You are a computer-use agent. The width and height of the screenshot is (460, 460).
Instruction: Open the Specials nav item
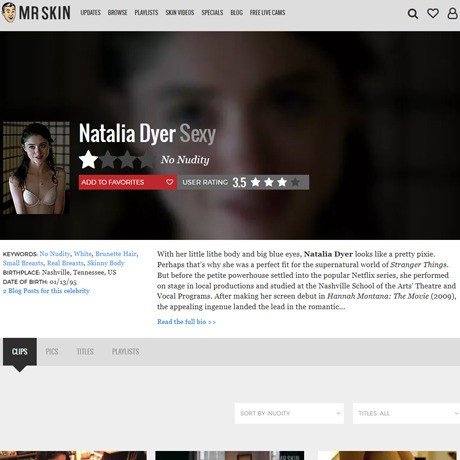[x=212, y=13]
